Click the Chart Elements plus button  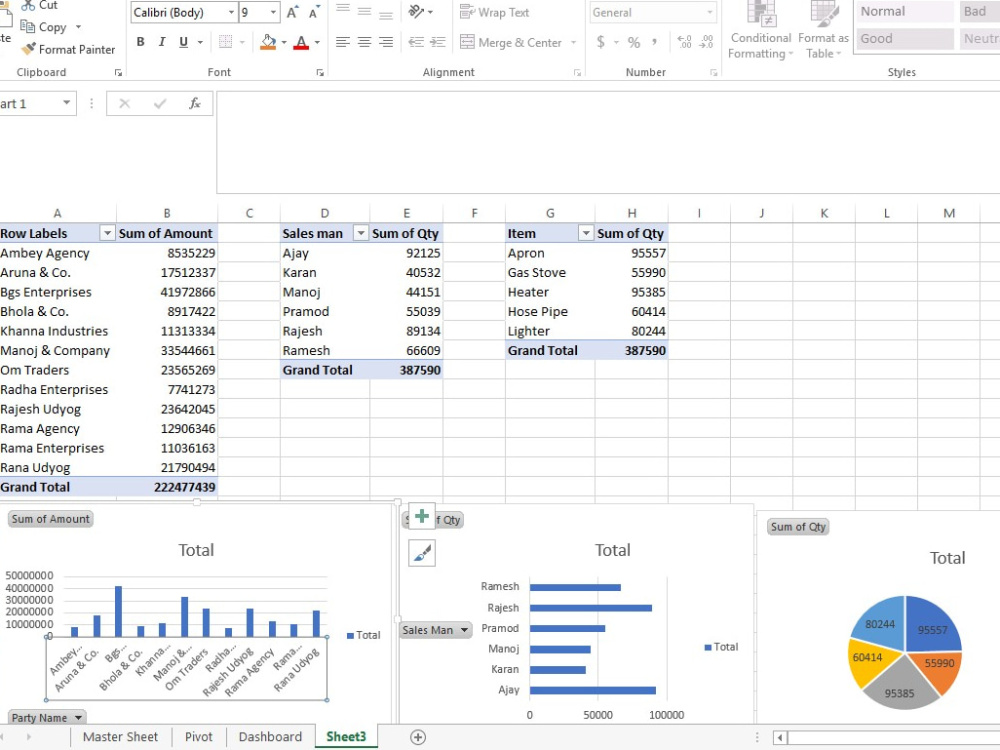tap(422, 516)
